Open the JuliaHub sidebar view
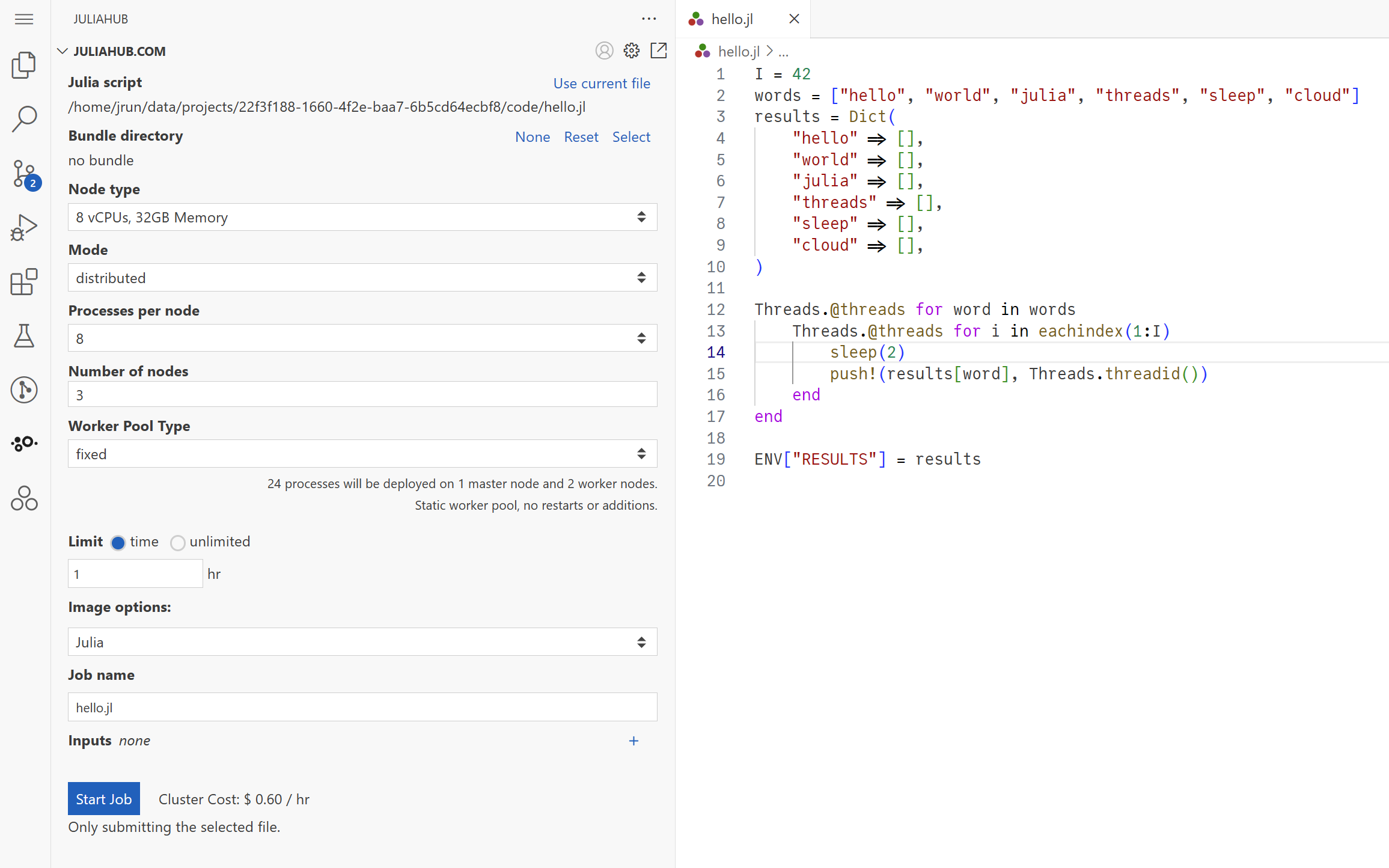Screen dimensions: 1389x868 coord(24,444)
